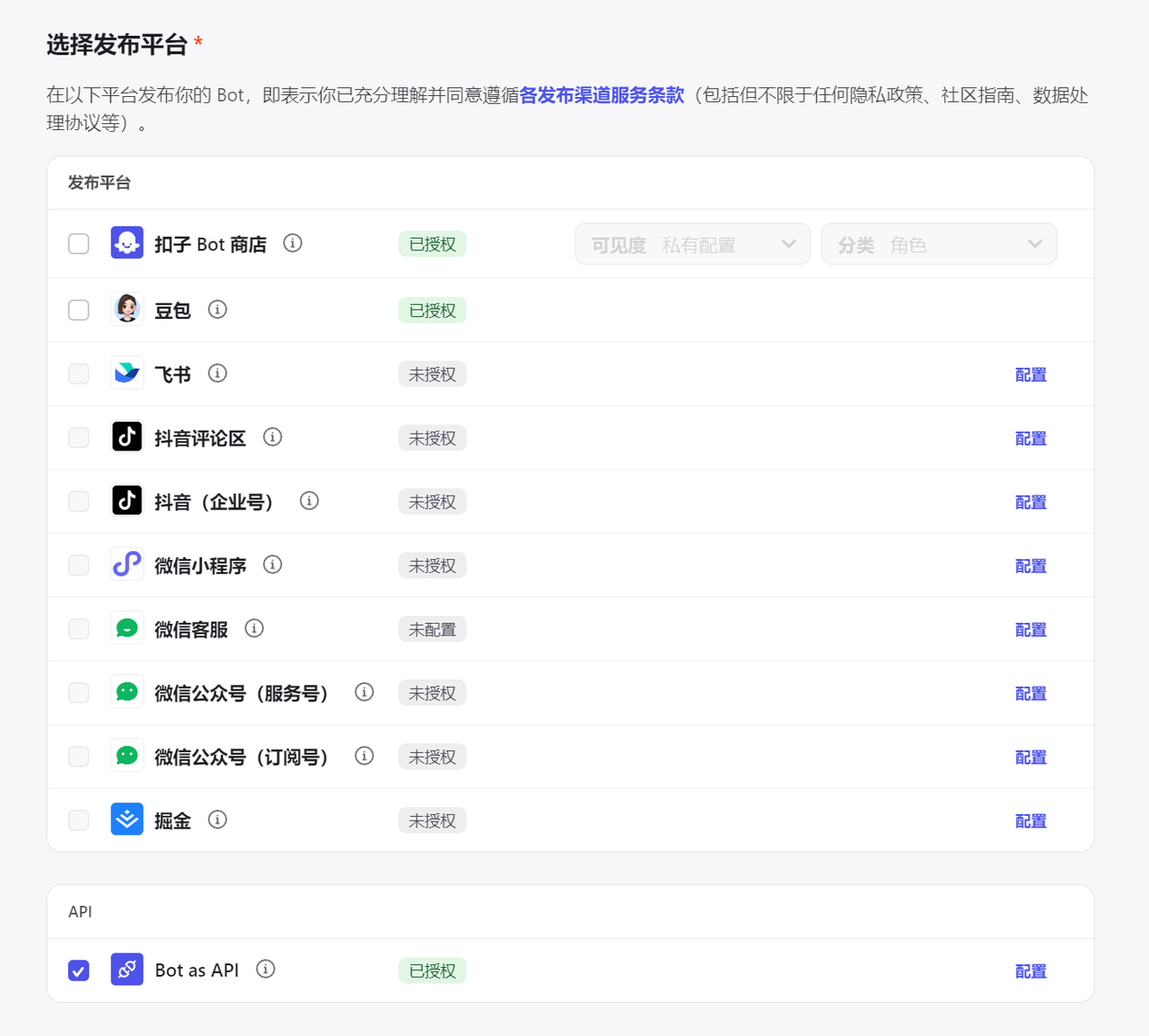1149x1036 pixels.
Task: Tick the 抖音评论区 checkbox
Action: [x=79, y=437]
